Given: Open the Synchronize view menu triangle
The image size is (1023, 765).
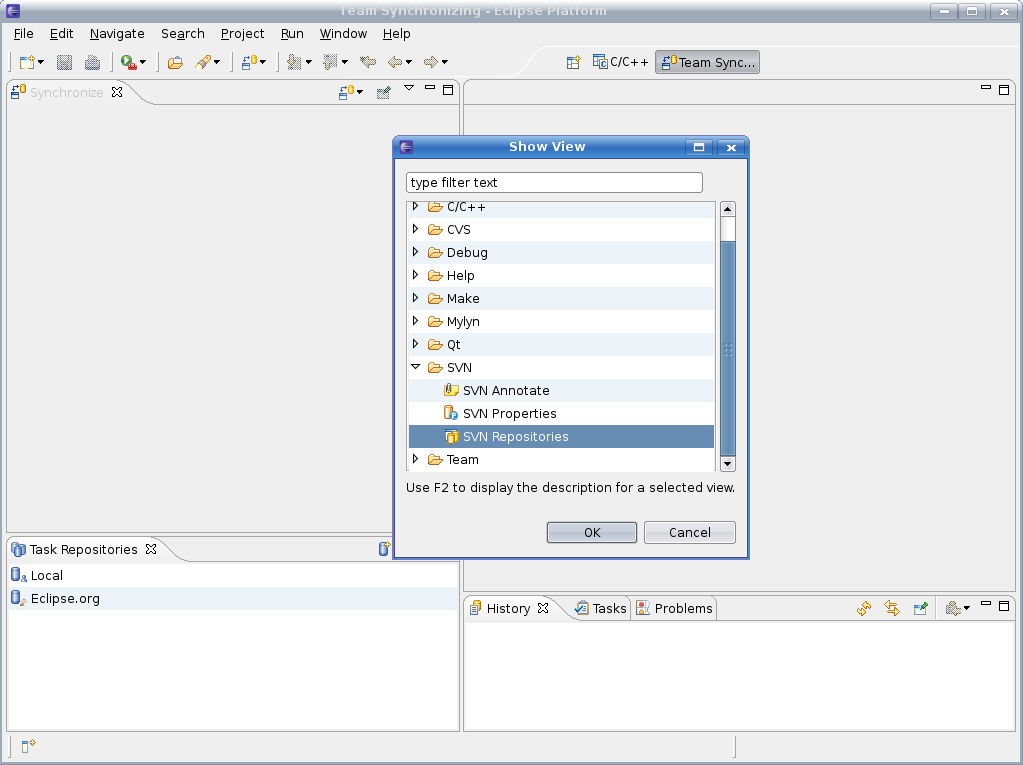Looking at the screenshot, I should (x=409, y=89).
